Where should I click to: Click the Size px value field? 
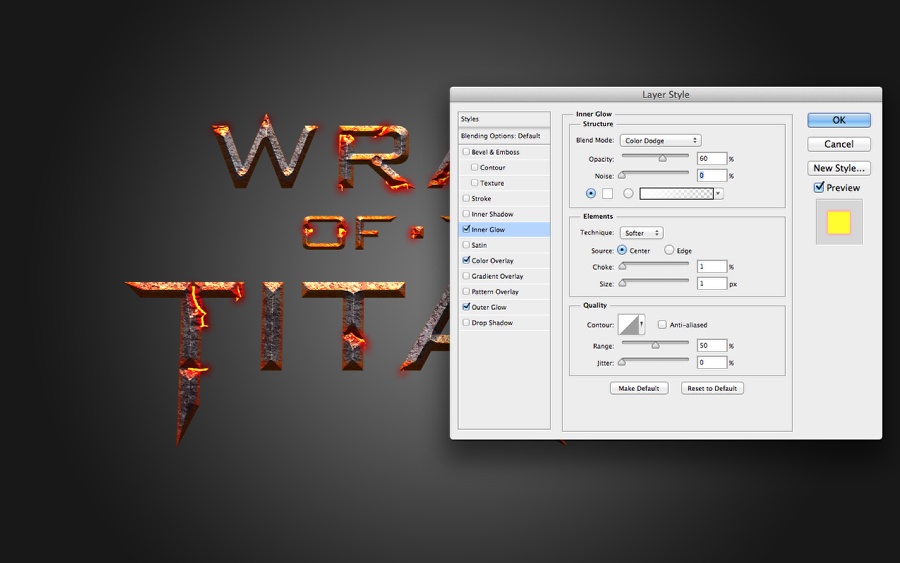pyautogui.click(x=712, y=284)
